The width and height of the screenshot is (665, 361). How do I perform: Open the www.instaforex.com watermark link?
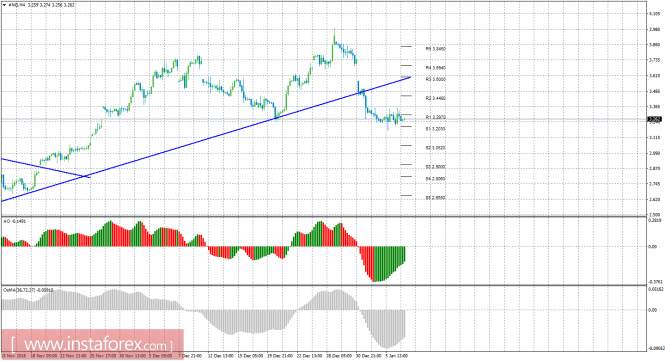click(92, 344)
